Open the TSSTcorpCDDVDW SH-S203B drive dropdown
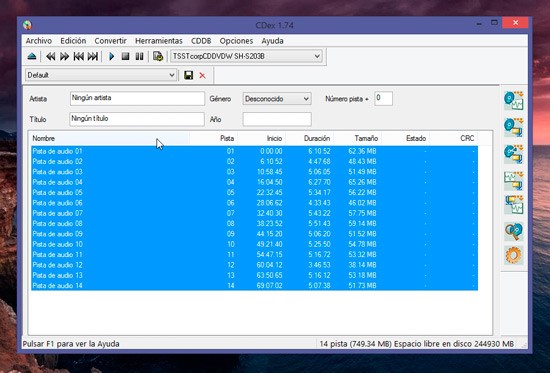 tap(246, 56)
